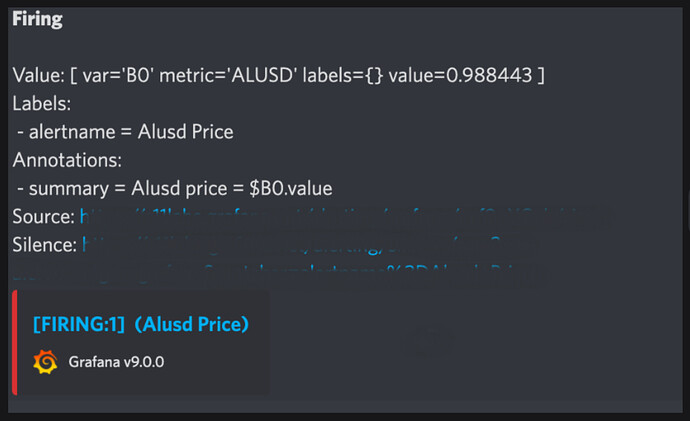The width and height of the screenshot is (690, 421).
Task: Click the var='B0' text
Action: click(x=118, y=75)
